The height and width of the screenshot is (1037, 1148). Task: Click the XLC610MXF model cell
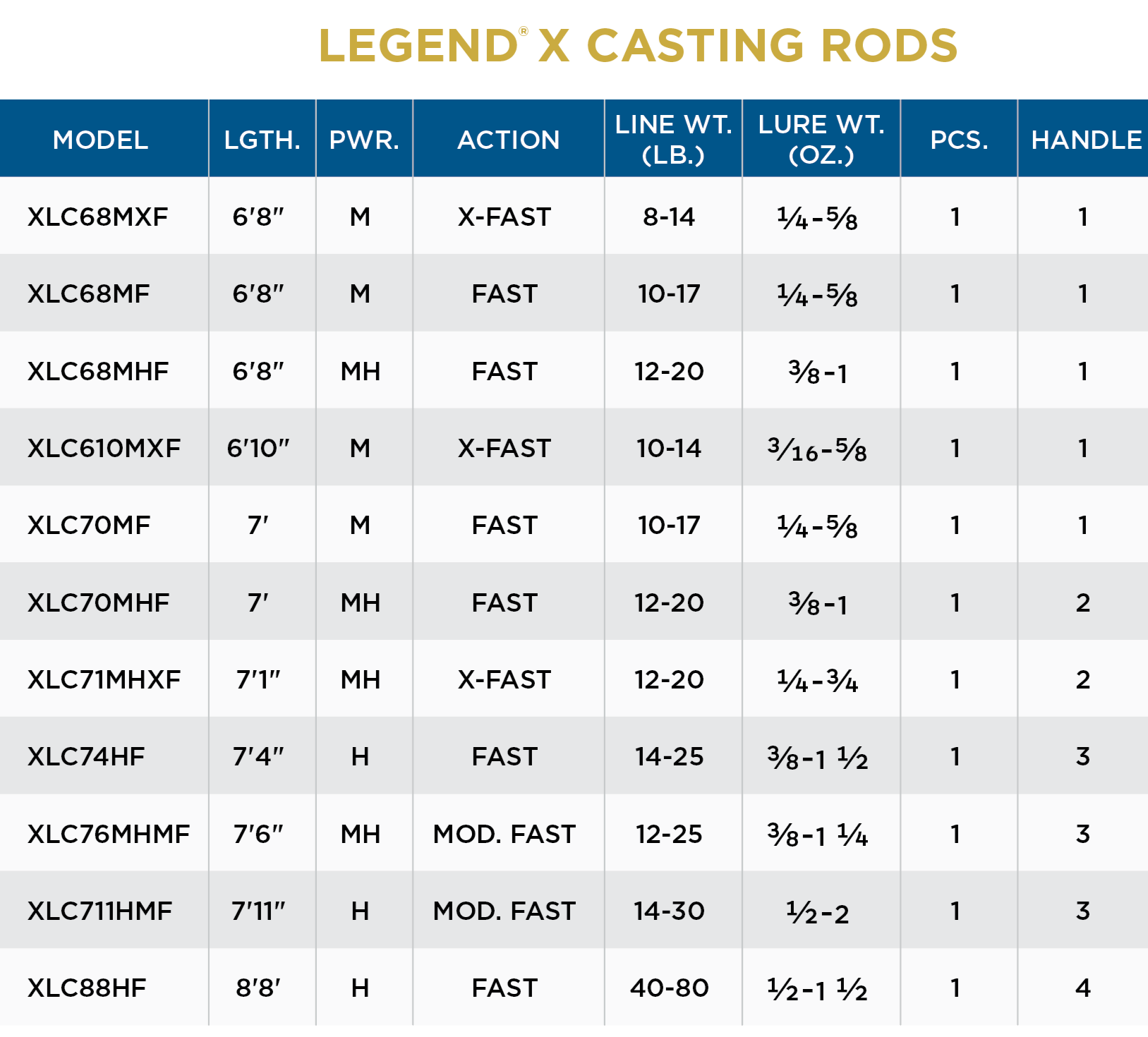(104, 448)
